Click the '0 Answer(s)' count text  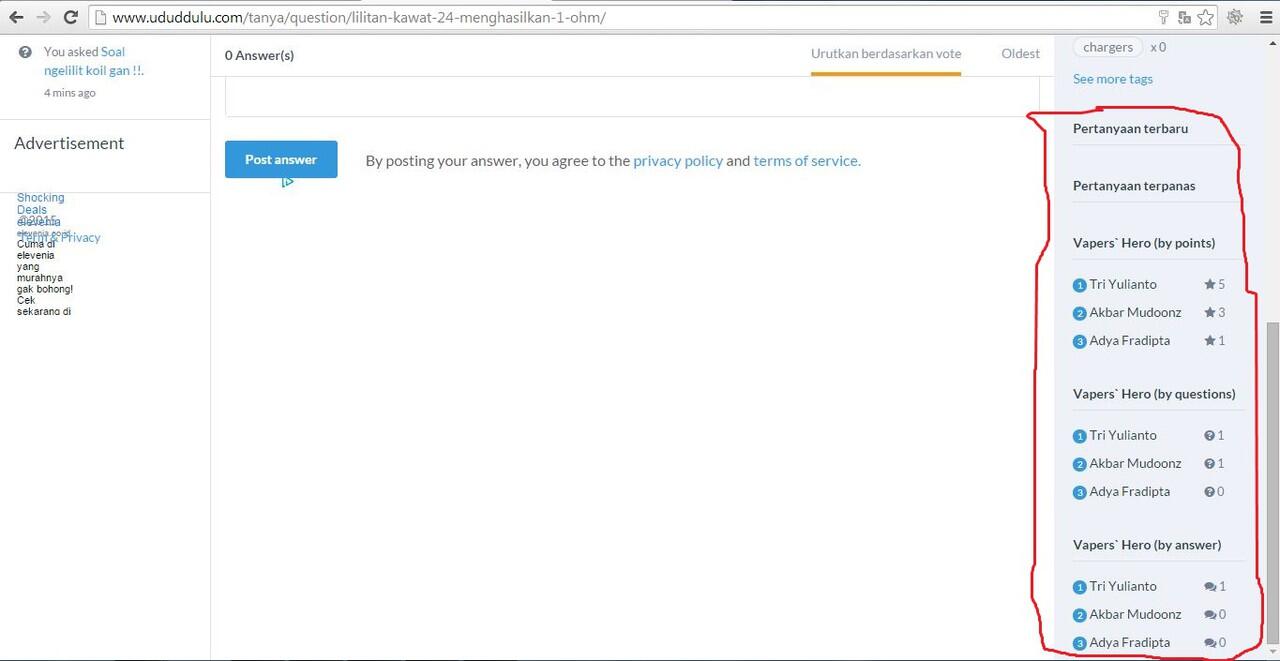pos(259,55)
